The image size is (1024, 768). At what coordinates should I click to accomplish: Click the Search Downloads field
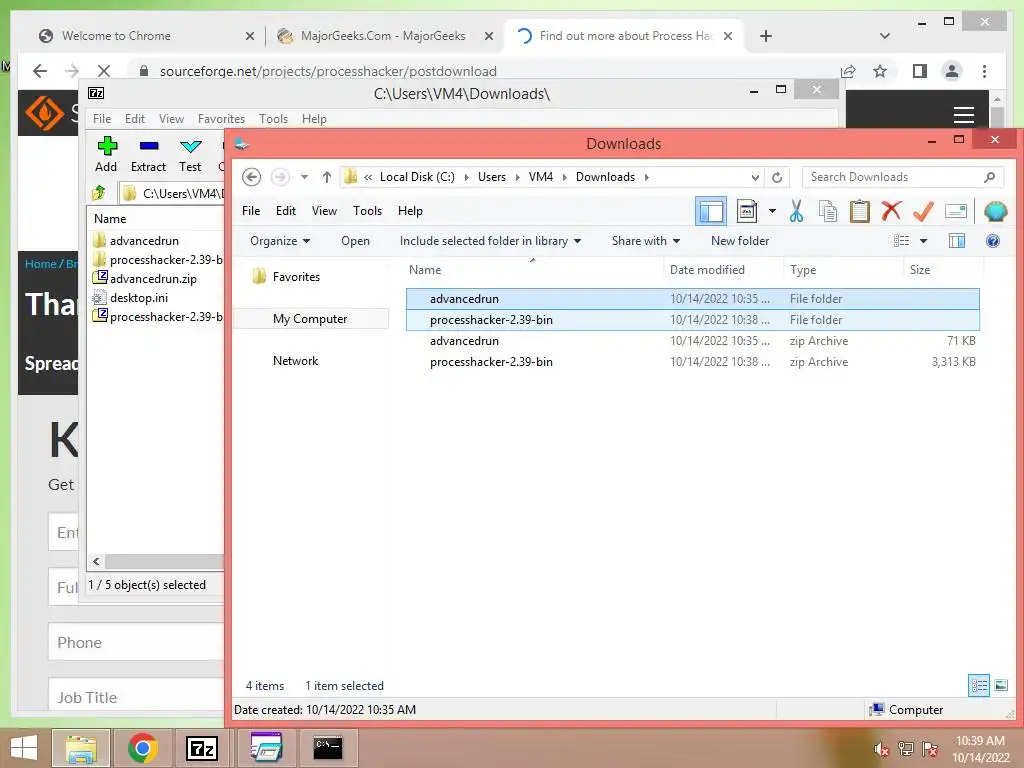(903, 177)
